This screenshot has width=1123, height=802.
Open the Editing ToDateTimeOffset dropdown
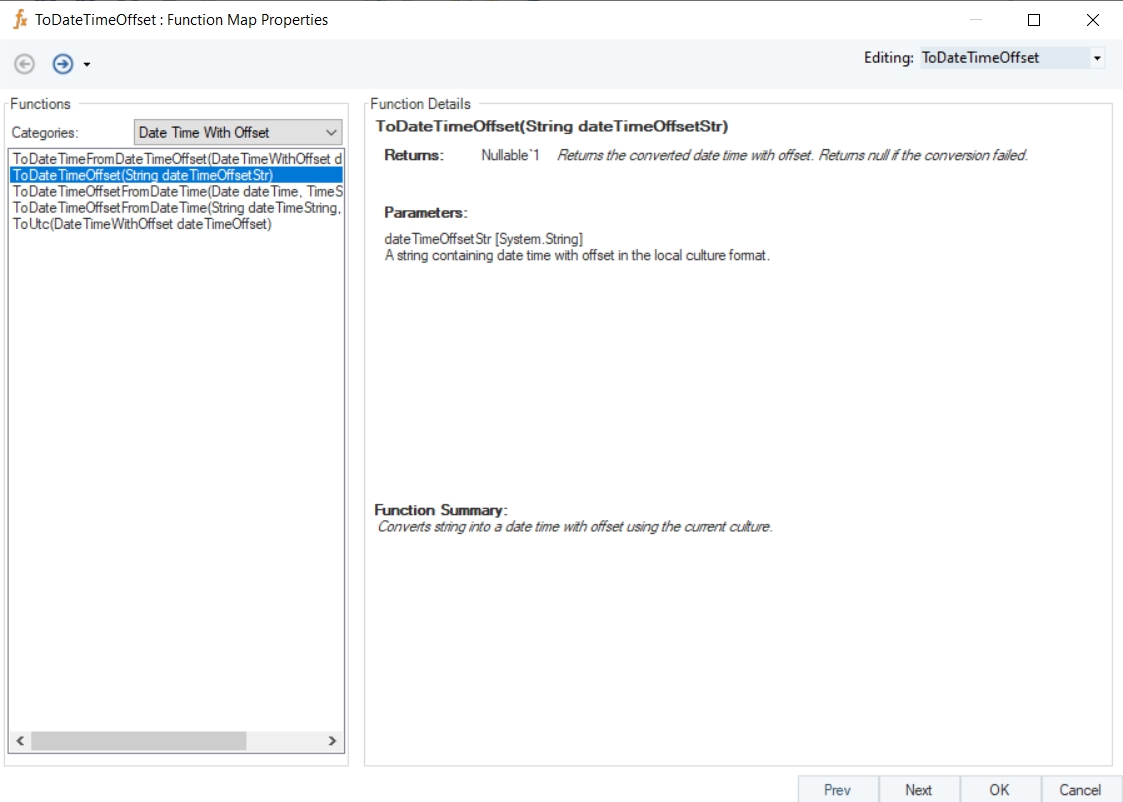click(1097, 58)
